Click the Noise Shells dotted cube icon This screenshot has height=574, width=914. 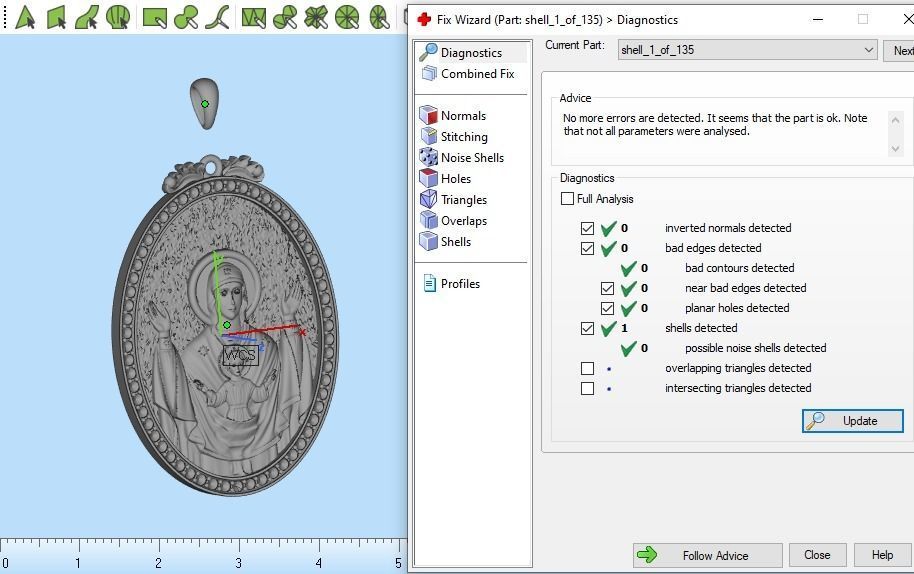(428, 157)
